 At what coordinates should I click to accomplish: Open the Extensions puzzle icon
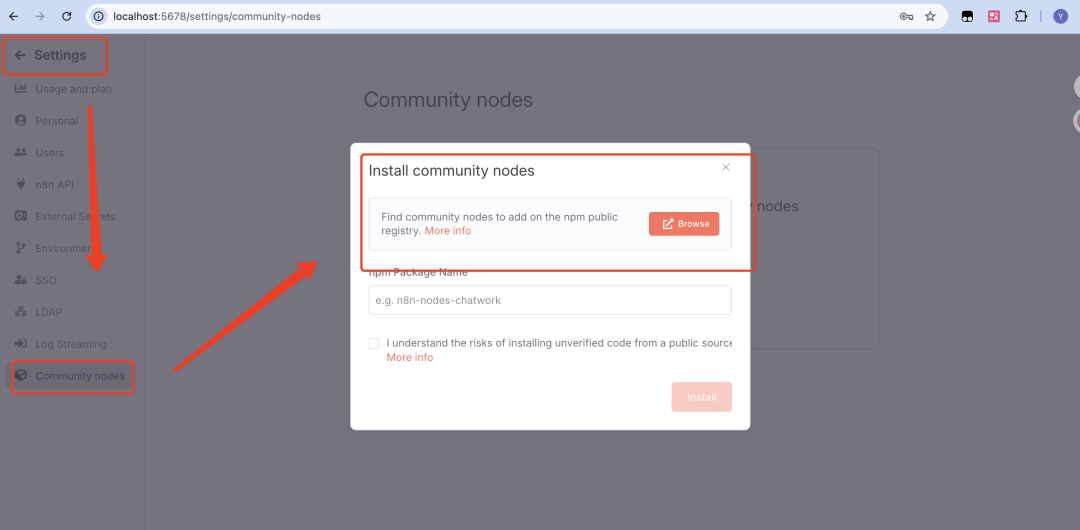click(x=1021, y=16)
